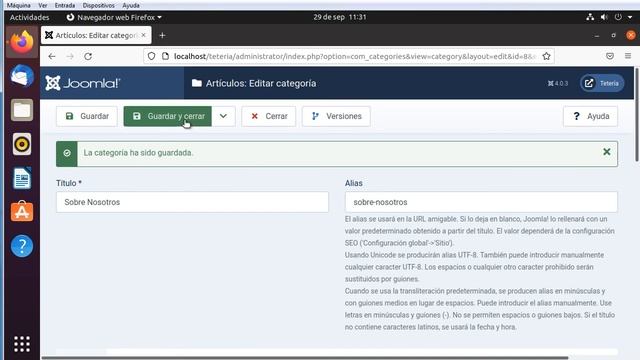Click the Guardar button
Viewport: 640px width, 360px height.
click(87, 116)
